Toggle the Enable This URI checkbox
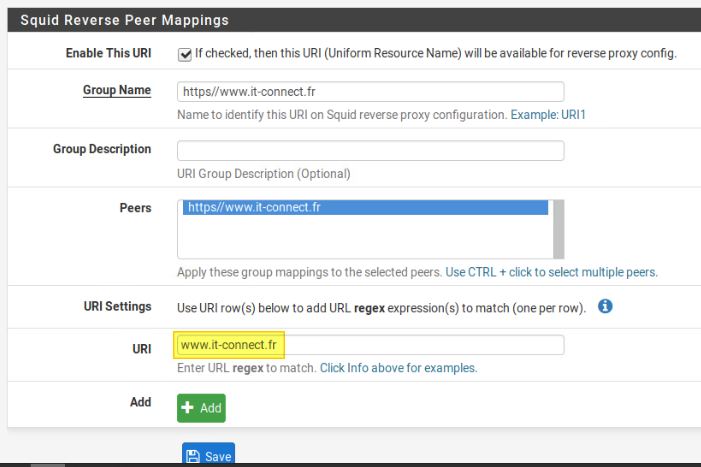Viewport: 701px width, 467px height. 184,53
